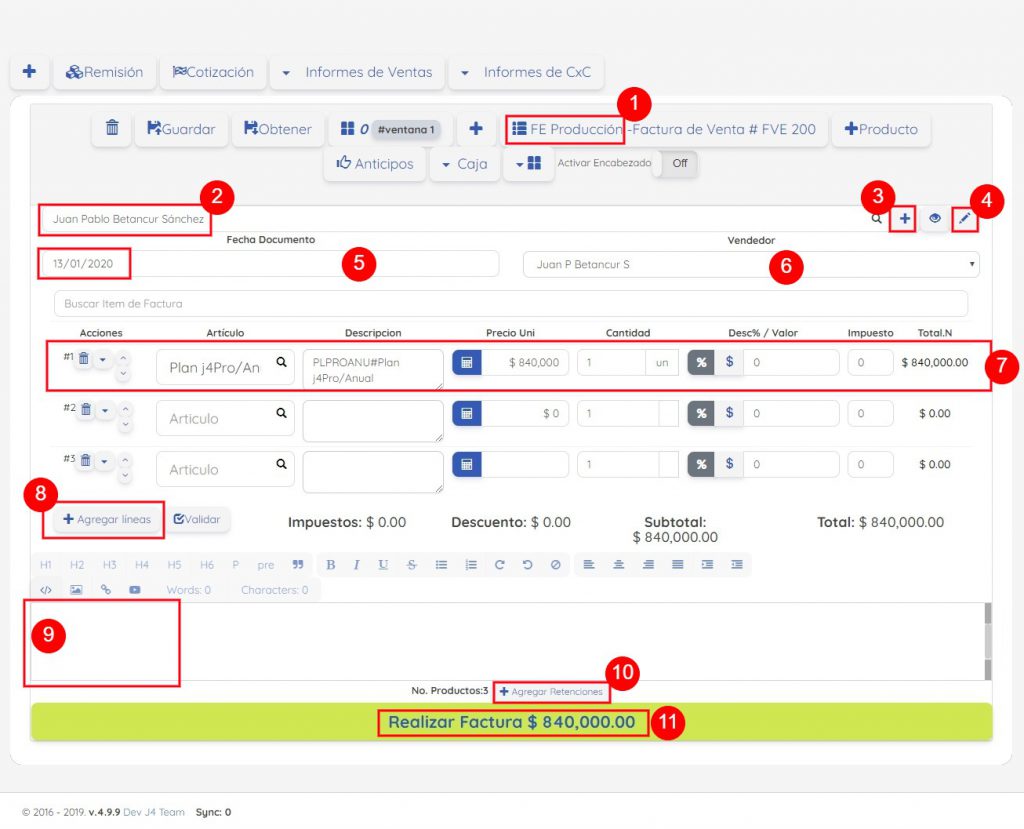
Task: Open the Vendedor select box
Action: pos(750,264)
